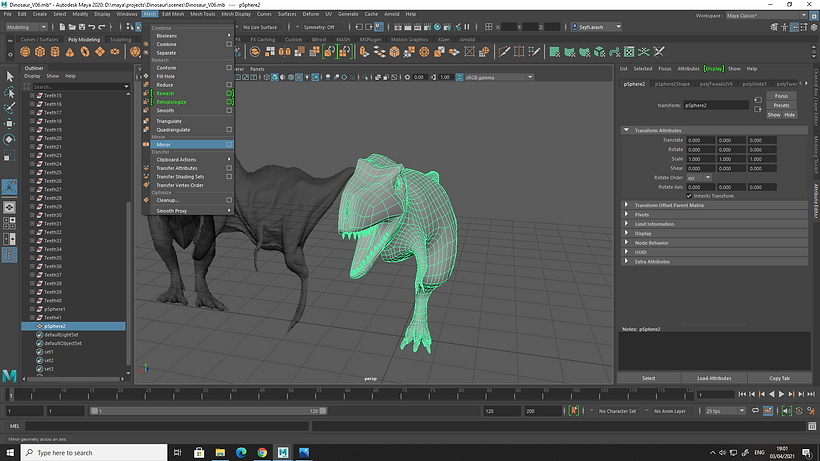Image resolution: width=820 pixels, height=461 pixels.
Task: Activate the Lasso select tool in the toolbox
Action: 9,93
